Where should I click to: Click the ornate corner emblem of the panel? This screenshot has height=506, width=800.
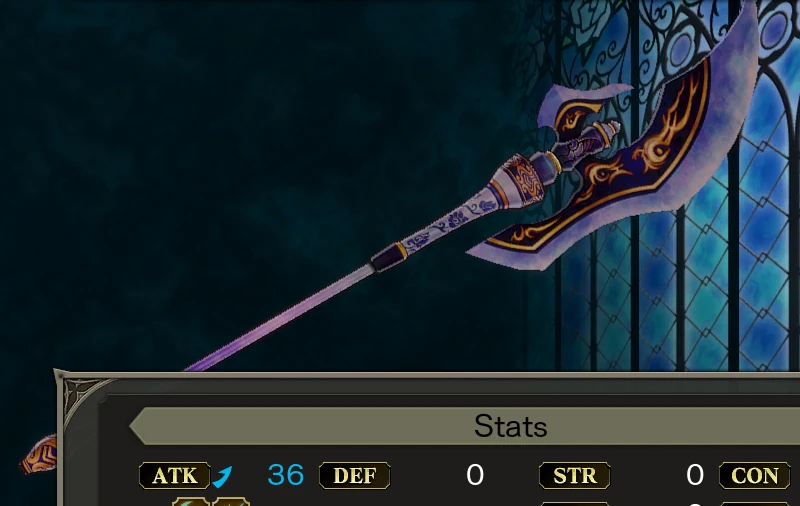pos(82,398)
